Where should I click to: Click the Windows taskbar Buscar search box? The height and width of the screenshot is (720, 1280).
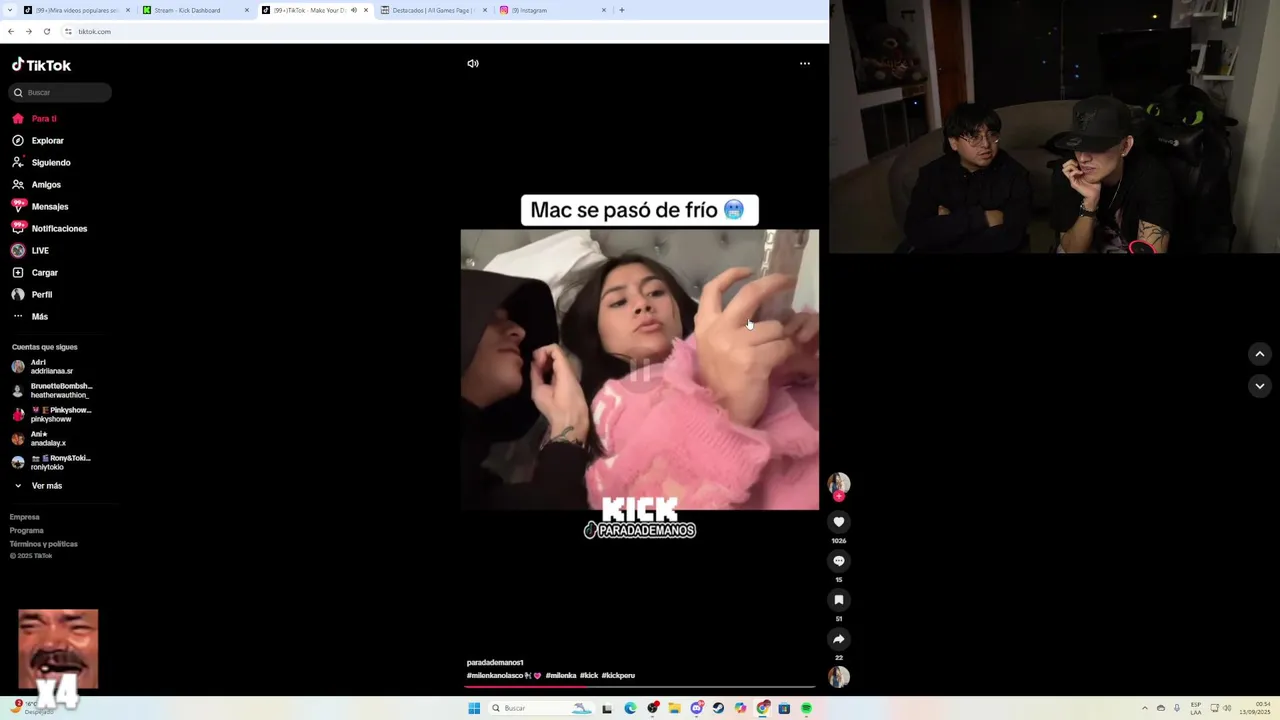pos(541,708)
